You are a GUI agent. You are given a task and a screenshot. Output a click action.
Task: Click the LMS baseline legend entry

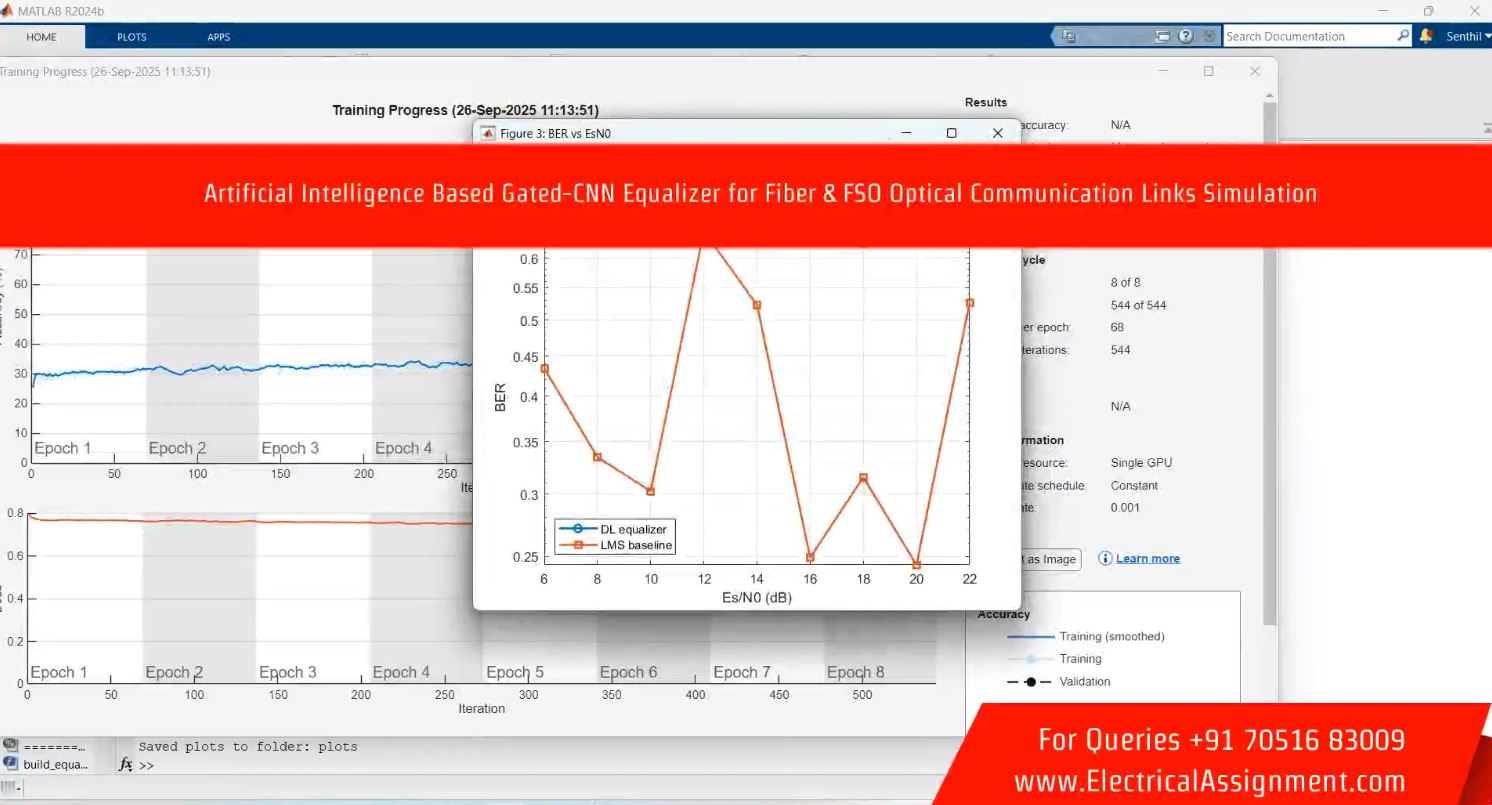(x=615, y=545)
